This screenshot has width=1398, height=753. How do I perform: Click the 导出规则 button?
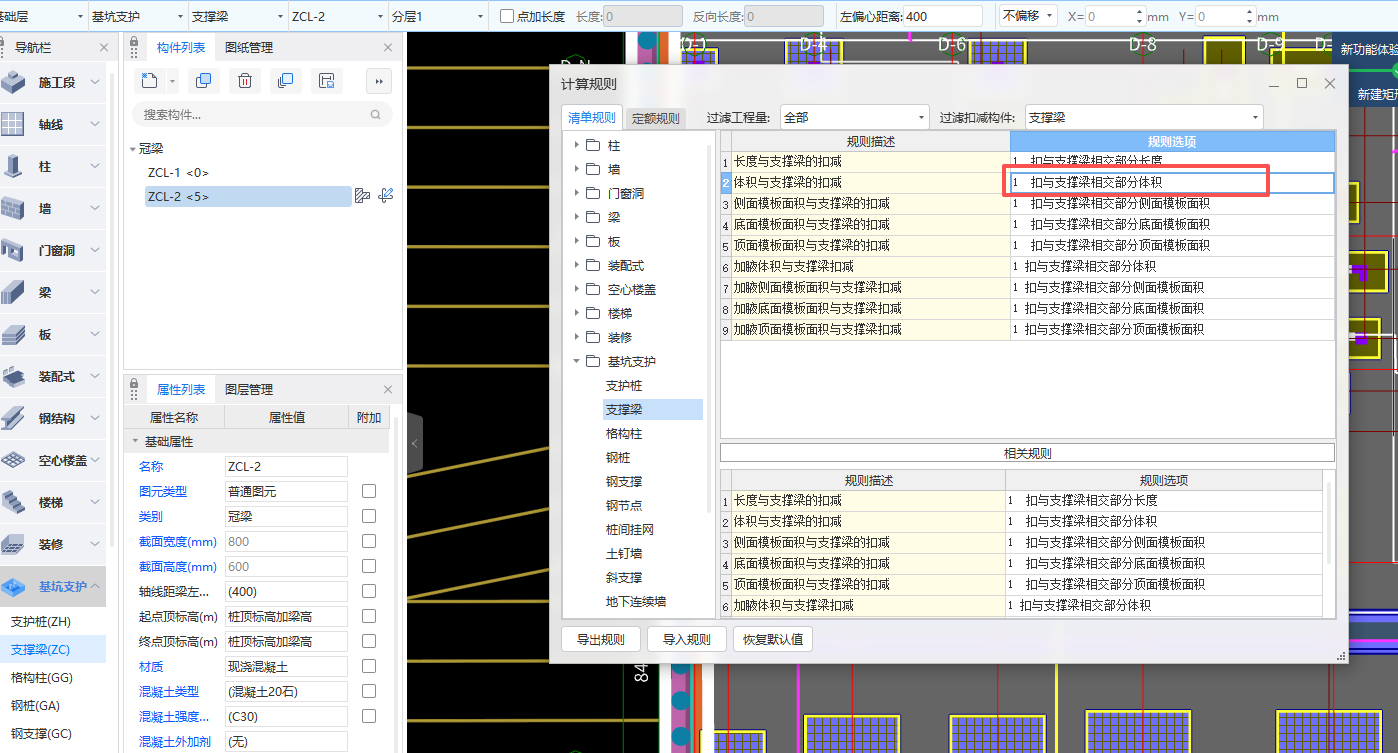click(600, 640)
